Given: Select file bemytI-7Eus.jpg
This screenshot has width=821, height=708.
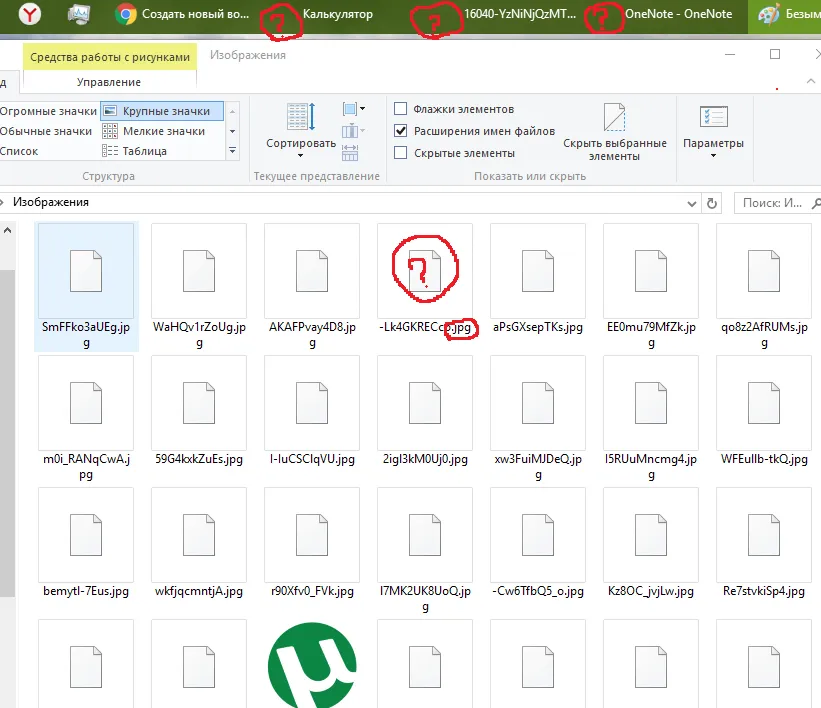Looking at the screenshot, I should 86,543.
